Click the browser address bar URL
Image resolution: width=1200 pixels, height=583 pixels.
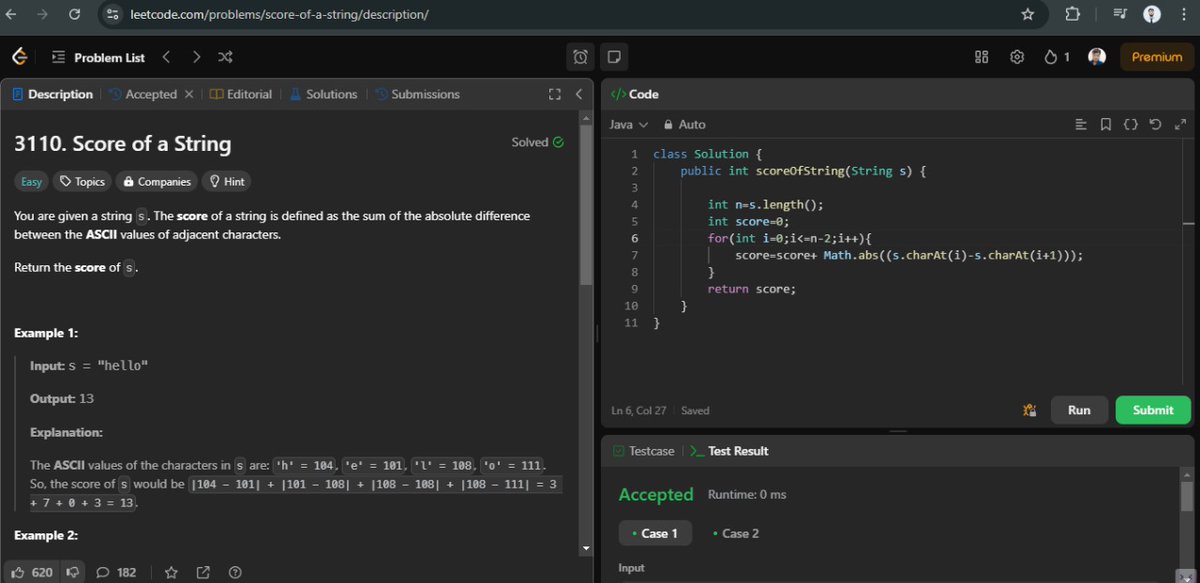click(x=281, y=14)
